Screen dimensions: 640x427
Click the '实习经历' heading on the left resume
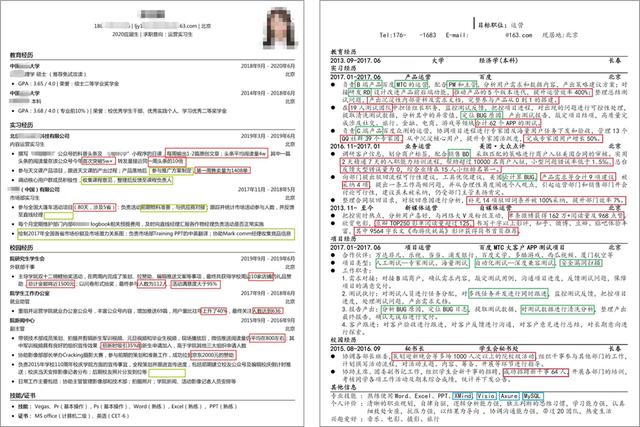tap(22, 125)
